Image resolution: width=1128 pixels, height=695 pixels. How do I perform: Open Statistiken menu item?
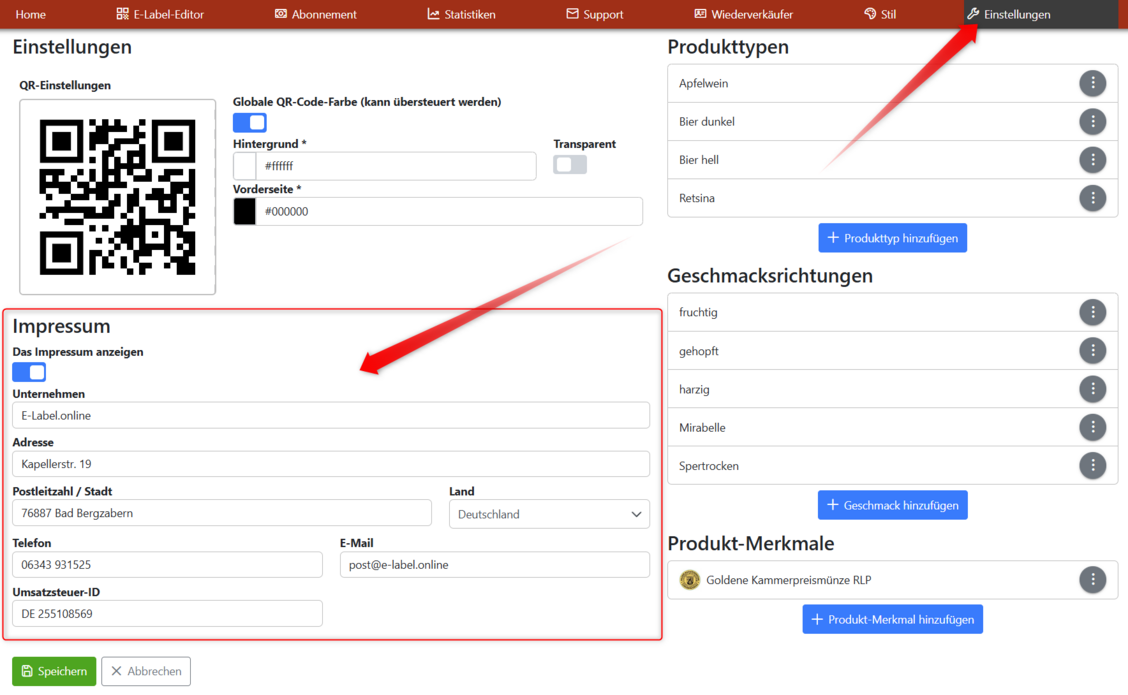461,14
